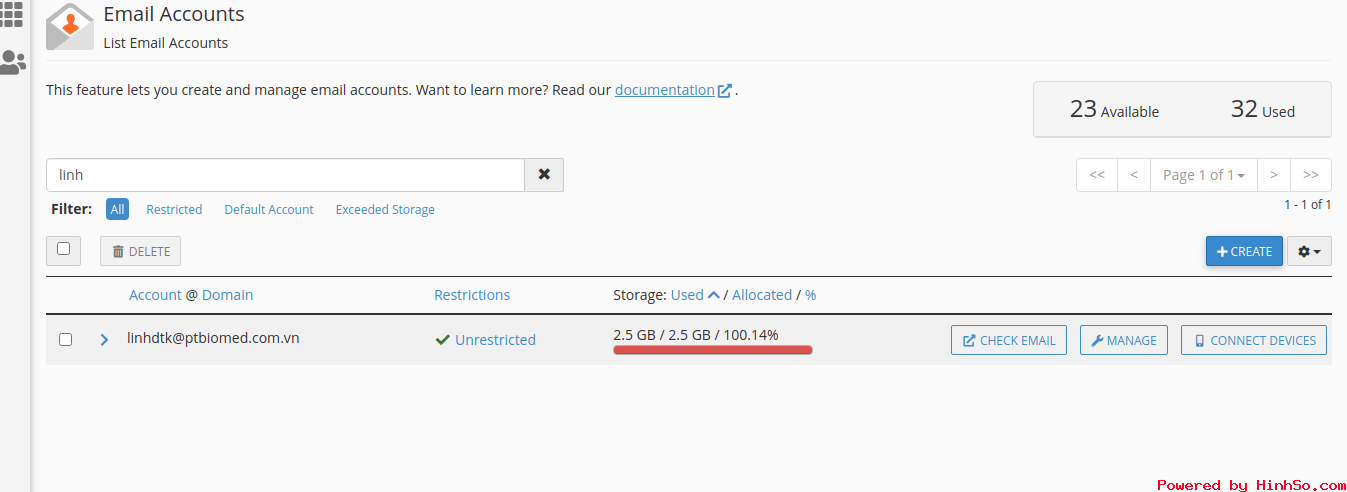Click the Create button

click(x=1244, y=251)
